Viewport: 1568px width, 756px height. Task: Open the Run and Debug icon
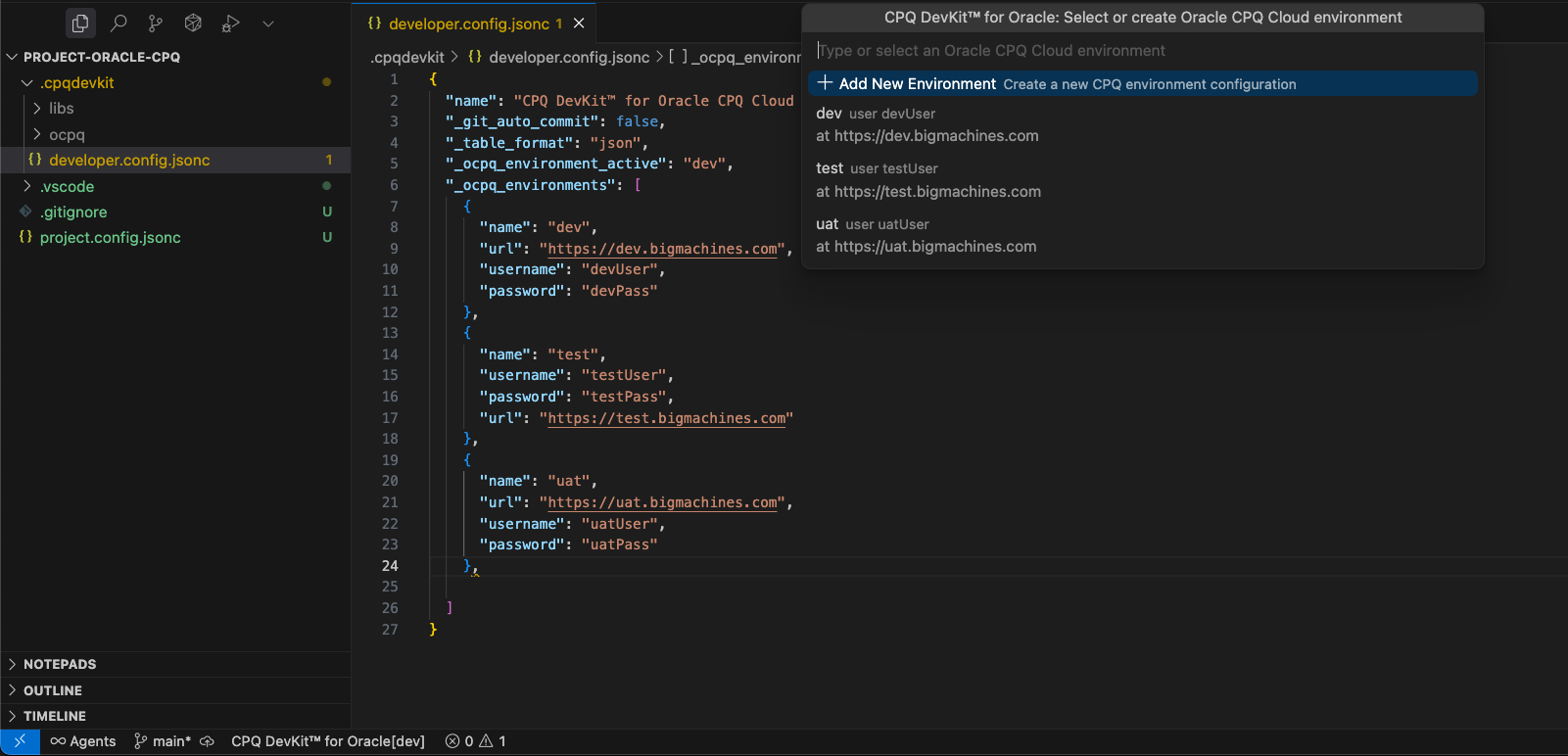[x=230, y=23]
